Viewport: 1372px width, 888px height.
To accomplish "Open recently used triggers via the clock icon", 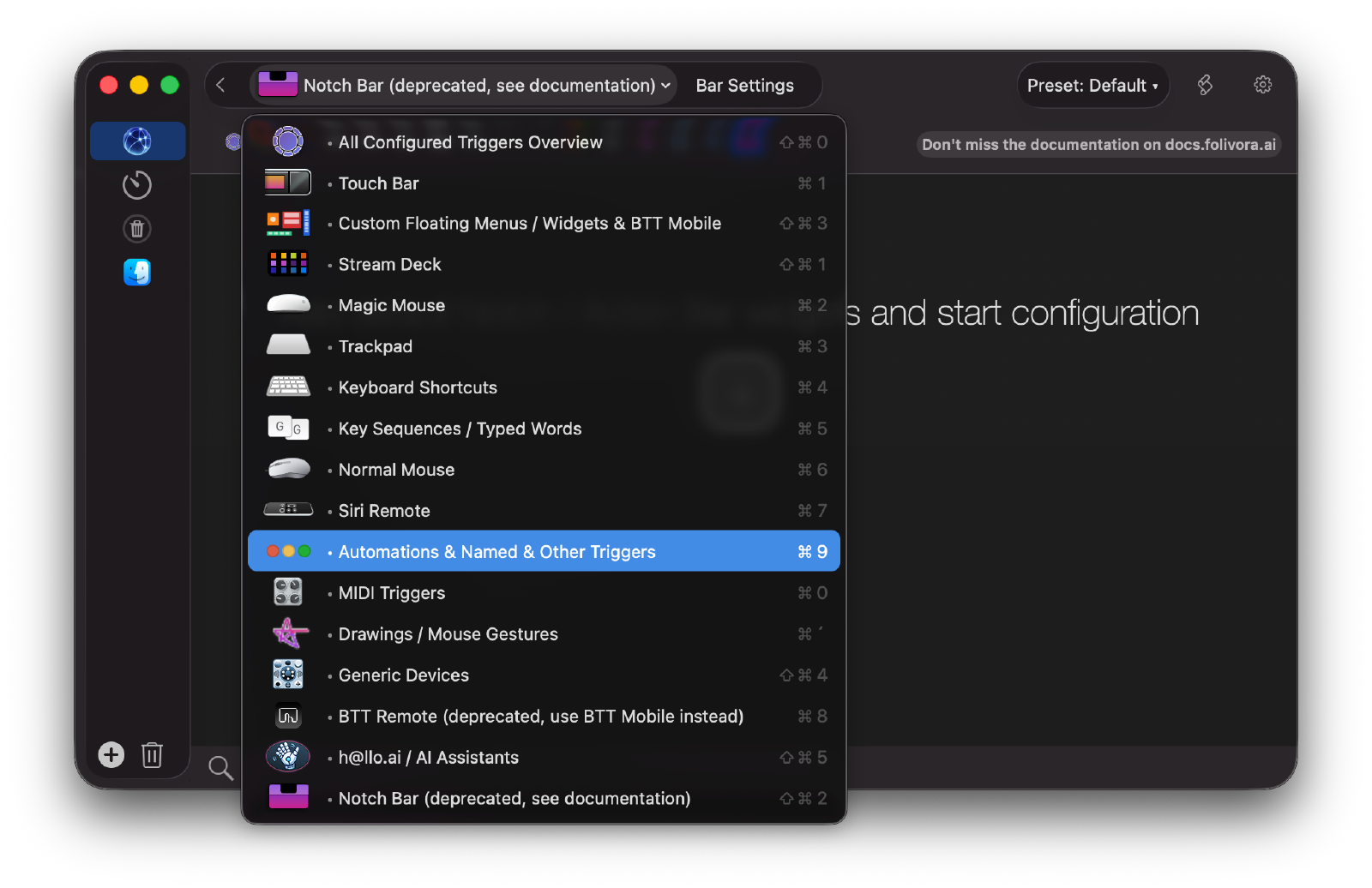I will [137, 185].
